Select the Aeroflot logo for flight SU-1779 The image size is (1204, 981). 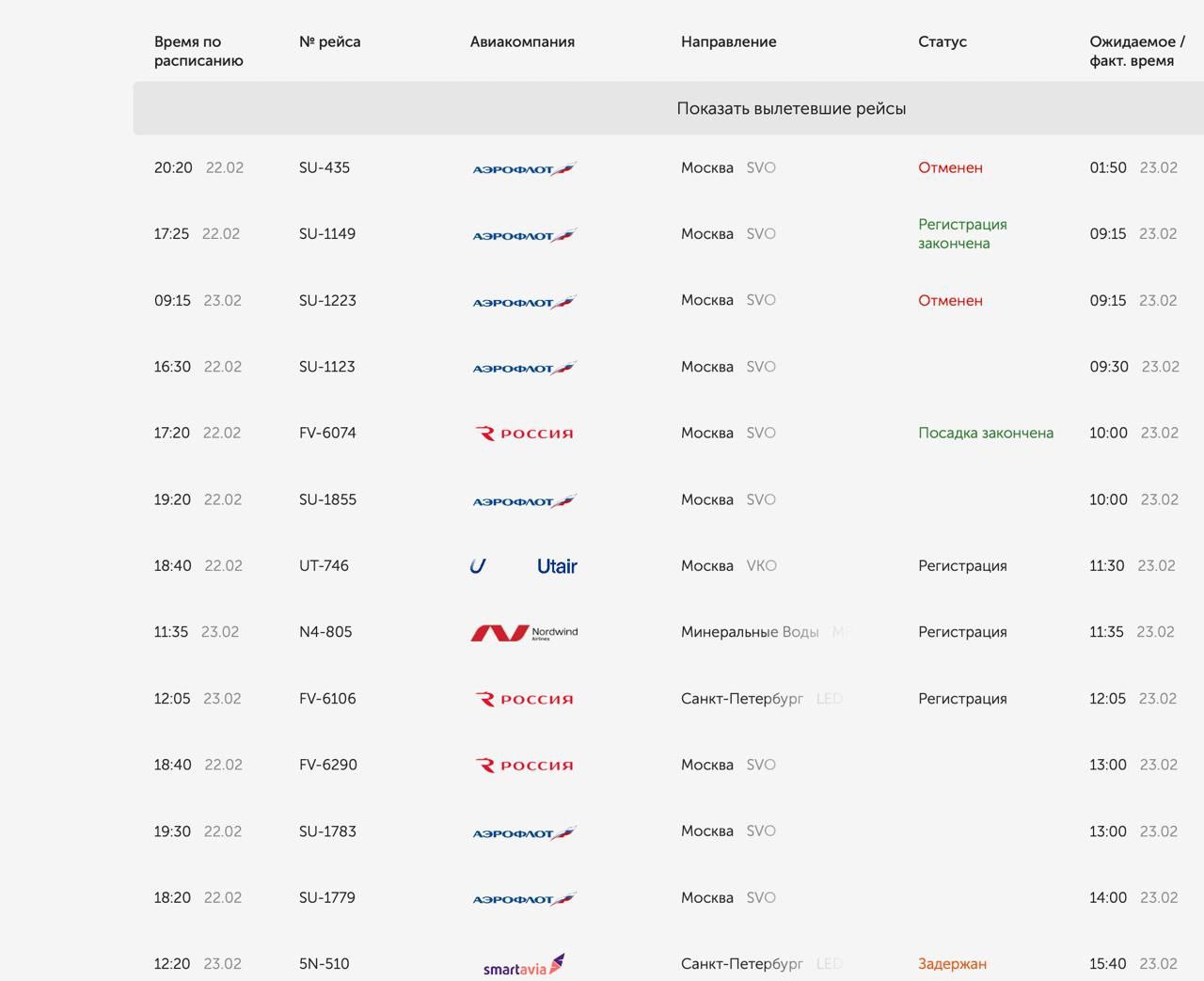click(524, 898)
